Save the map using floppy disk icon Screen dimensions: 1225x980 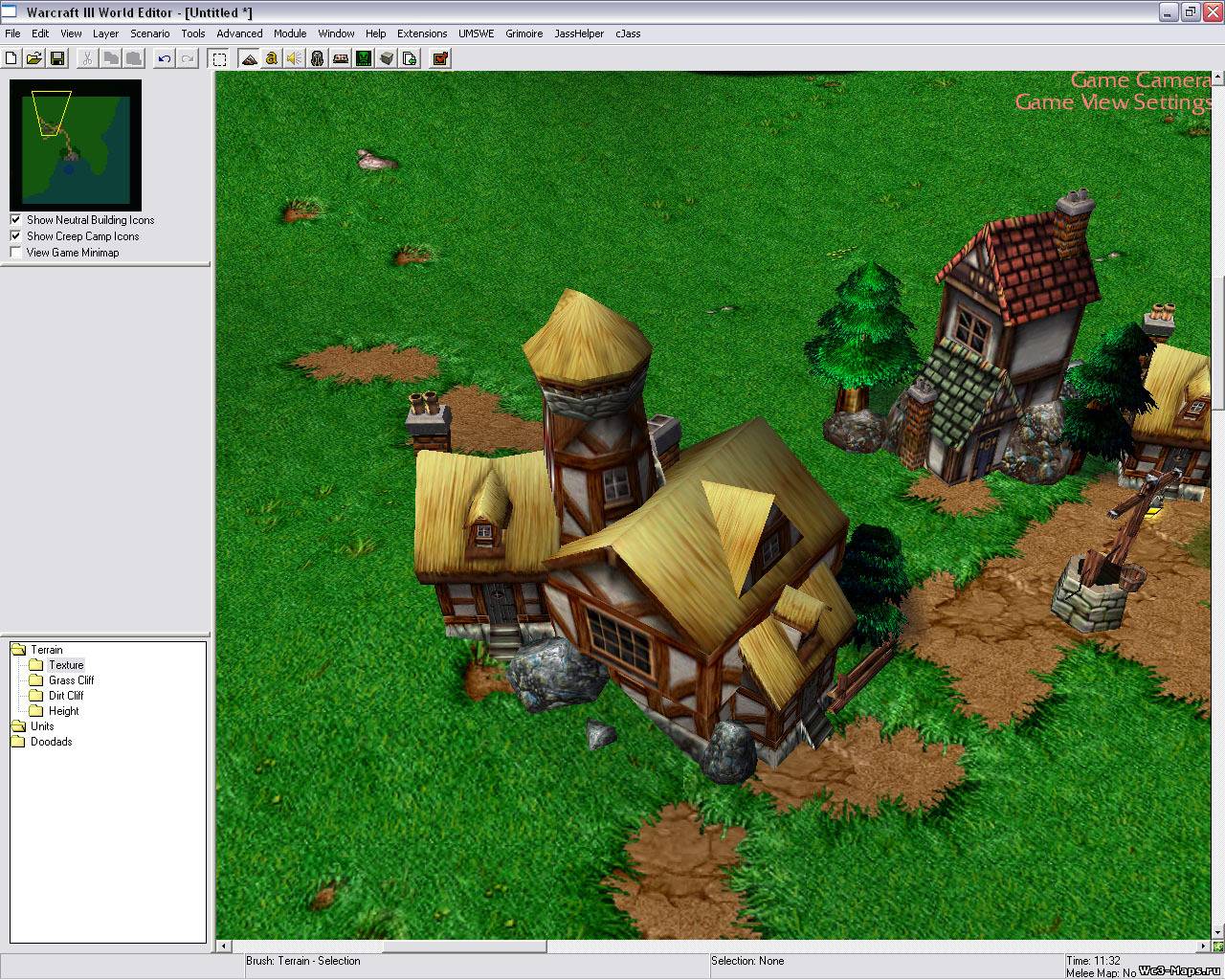click(57, 58)
